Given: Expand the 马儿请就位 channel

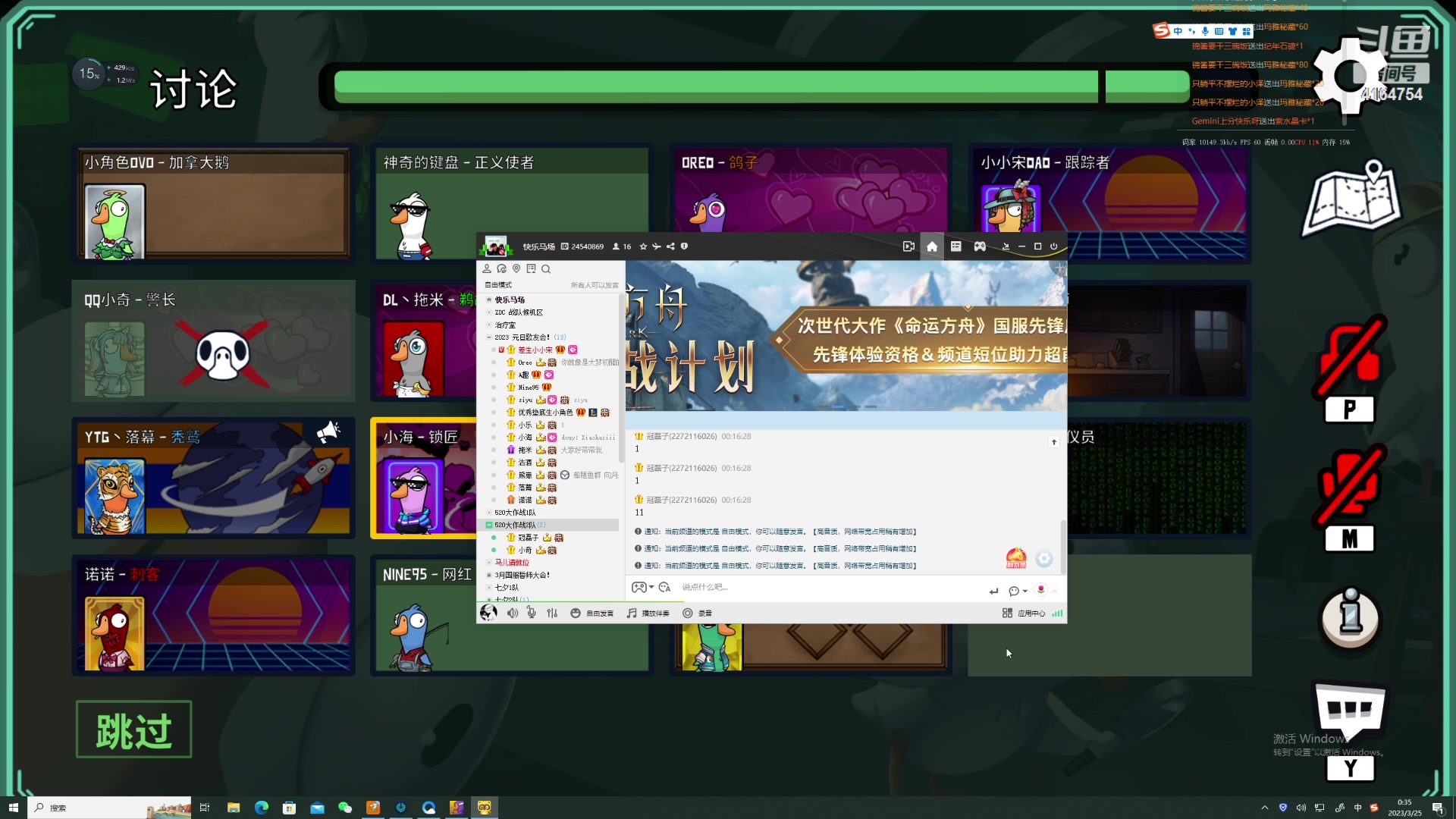Looking at the screenshot, I should (489, 563).
